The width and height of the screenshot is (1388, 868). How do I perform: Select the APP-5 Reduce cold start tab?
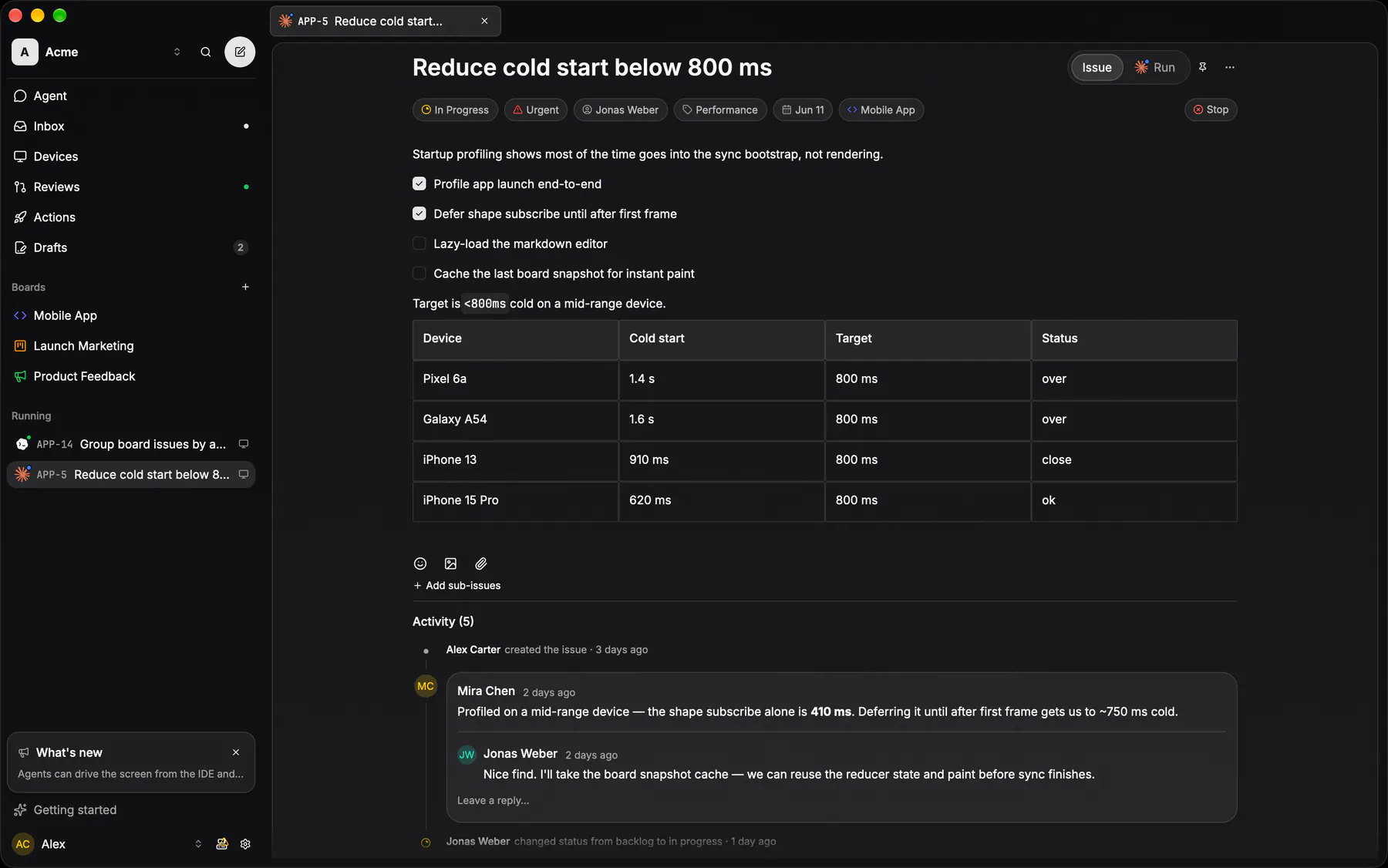tap(385, 21)
